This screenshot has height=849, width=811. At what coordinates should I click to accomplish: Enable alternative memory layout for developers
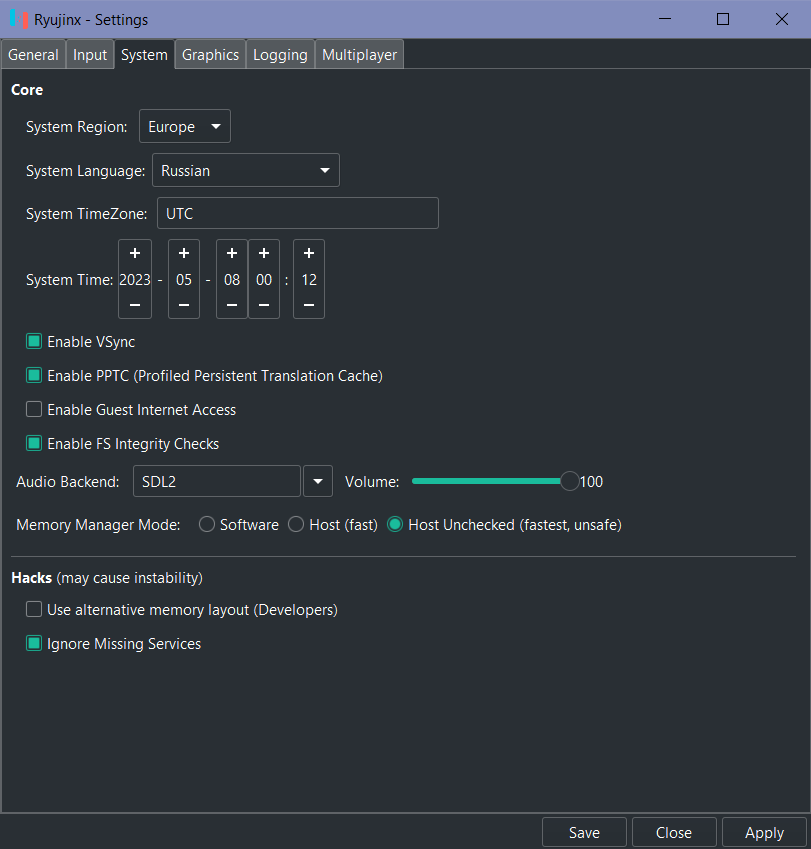[34, 610]
